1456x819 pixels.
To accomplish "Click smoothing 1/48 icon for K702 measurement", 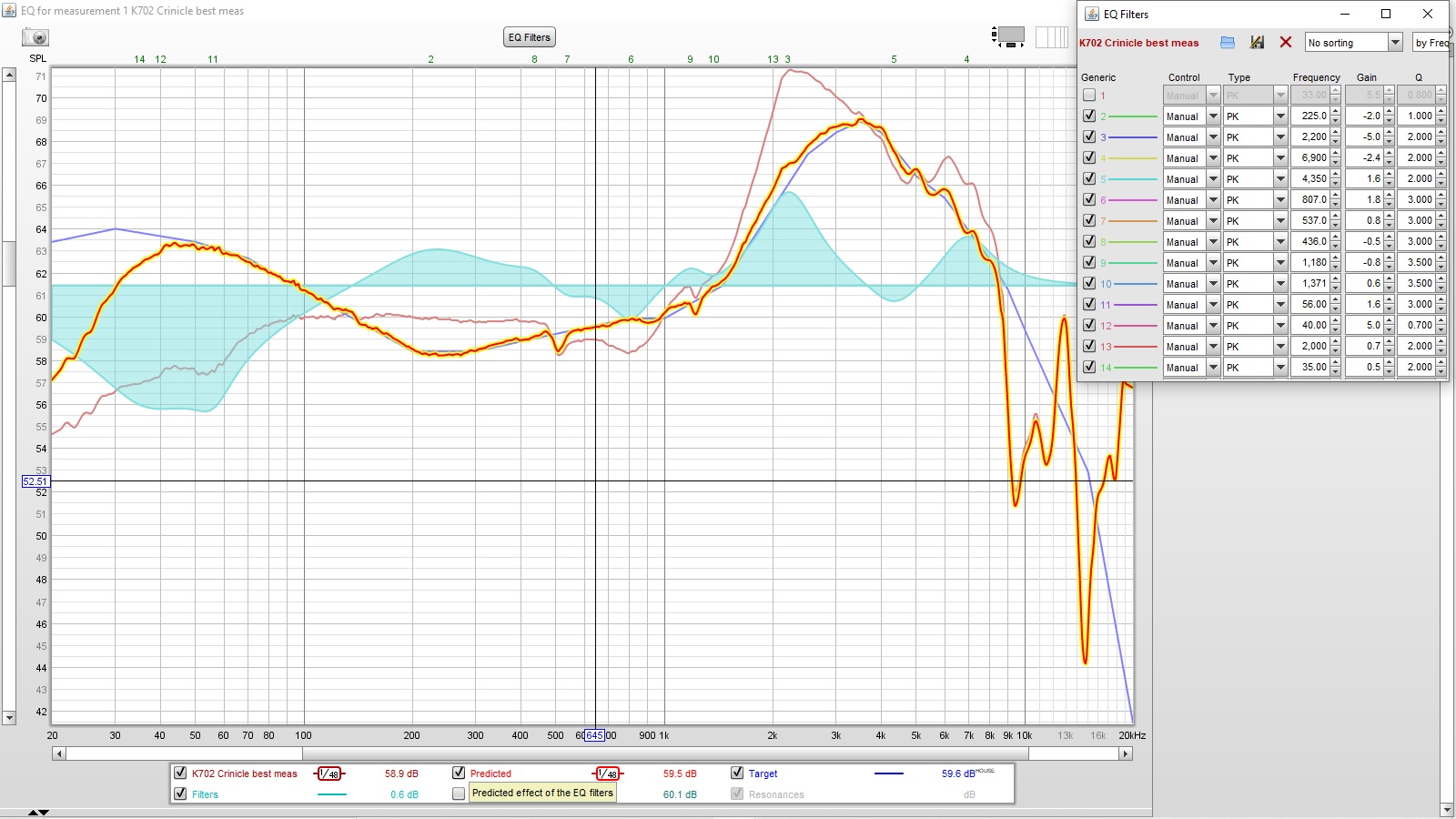I will pyautogui.click(x=329, y=773).
